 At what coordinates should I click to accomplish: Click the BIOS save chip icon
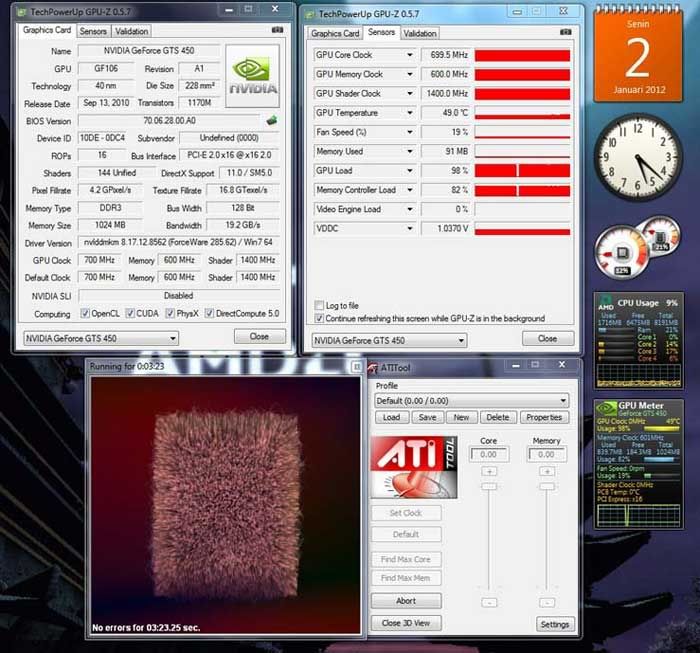(271, 121)
